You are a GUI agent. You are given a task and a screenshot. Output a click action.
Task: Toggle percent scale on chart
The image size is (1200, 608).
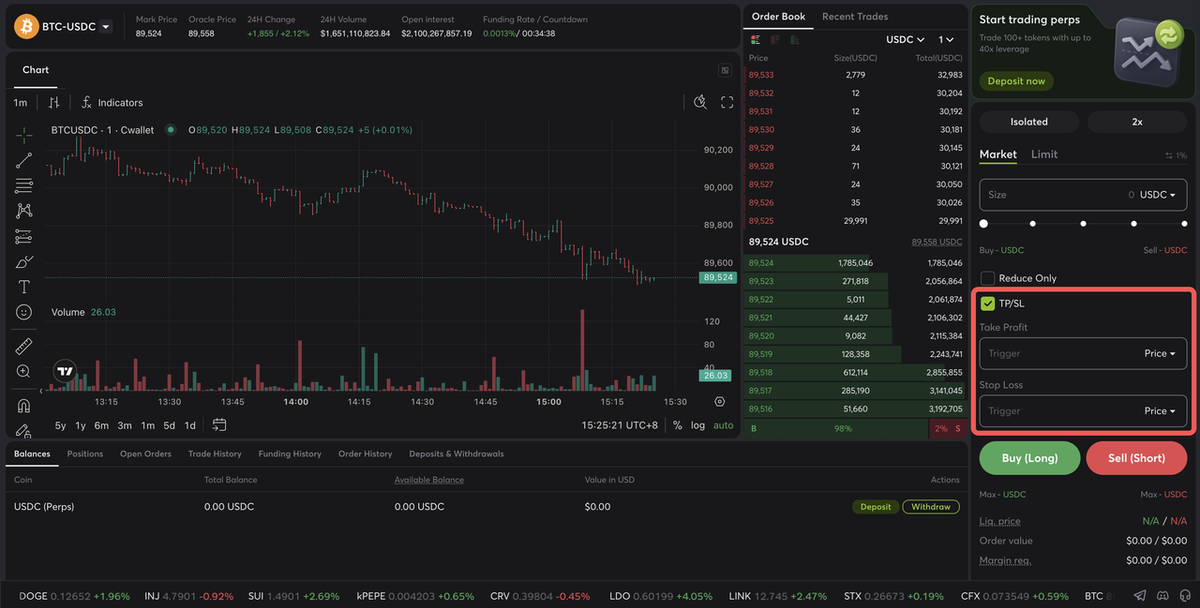[x=677, y=425]
